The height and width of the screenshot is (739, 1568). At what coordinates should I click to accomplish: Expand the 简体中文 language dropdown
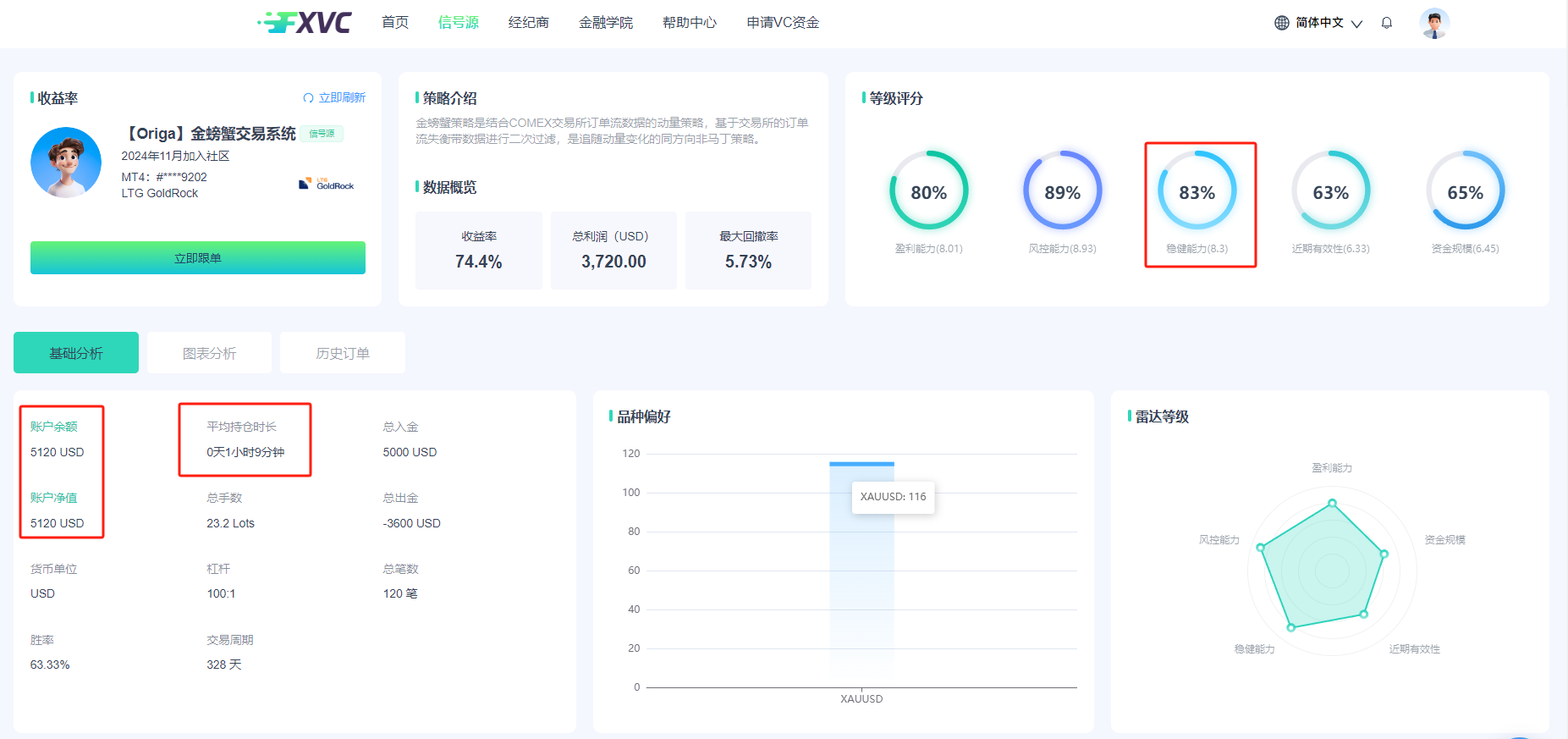pyautogui.click(x=1329, y=23)
